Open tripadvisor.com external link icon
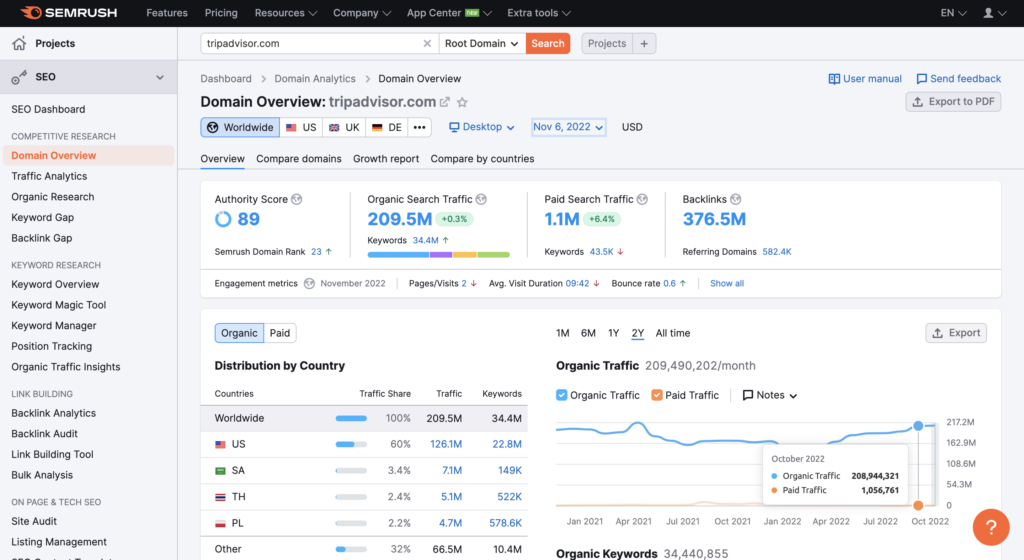The height and width of the screenshot is (560, 1024). [445, 102]
